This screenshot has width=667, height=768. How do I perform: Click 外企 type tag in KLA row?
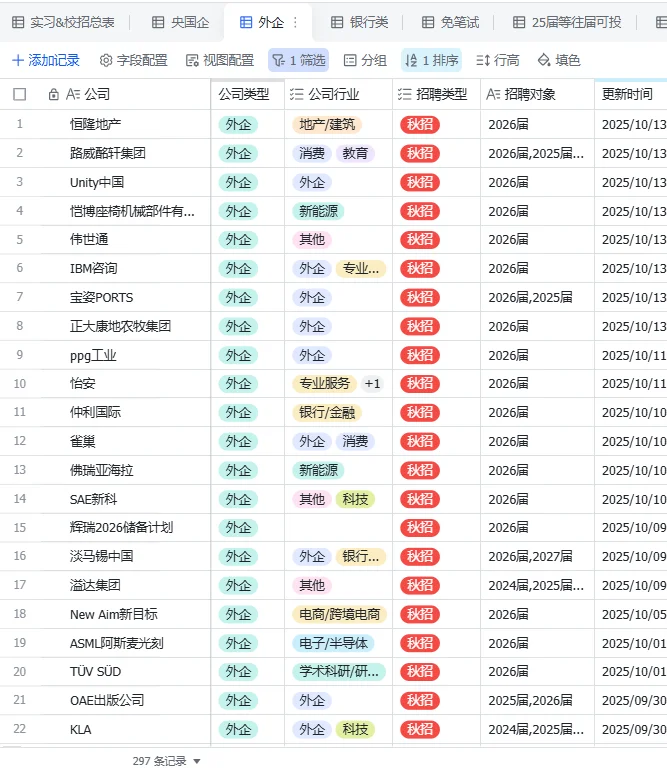[x=238, y=729]
